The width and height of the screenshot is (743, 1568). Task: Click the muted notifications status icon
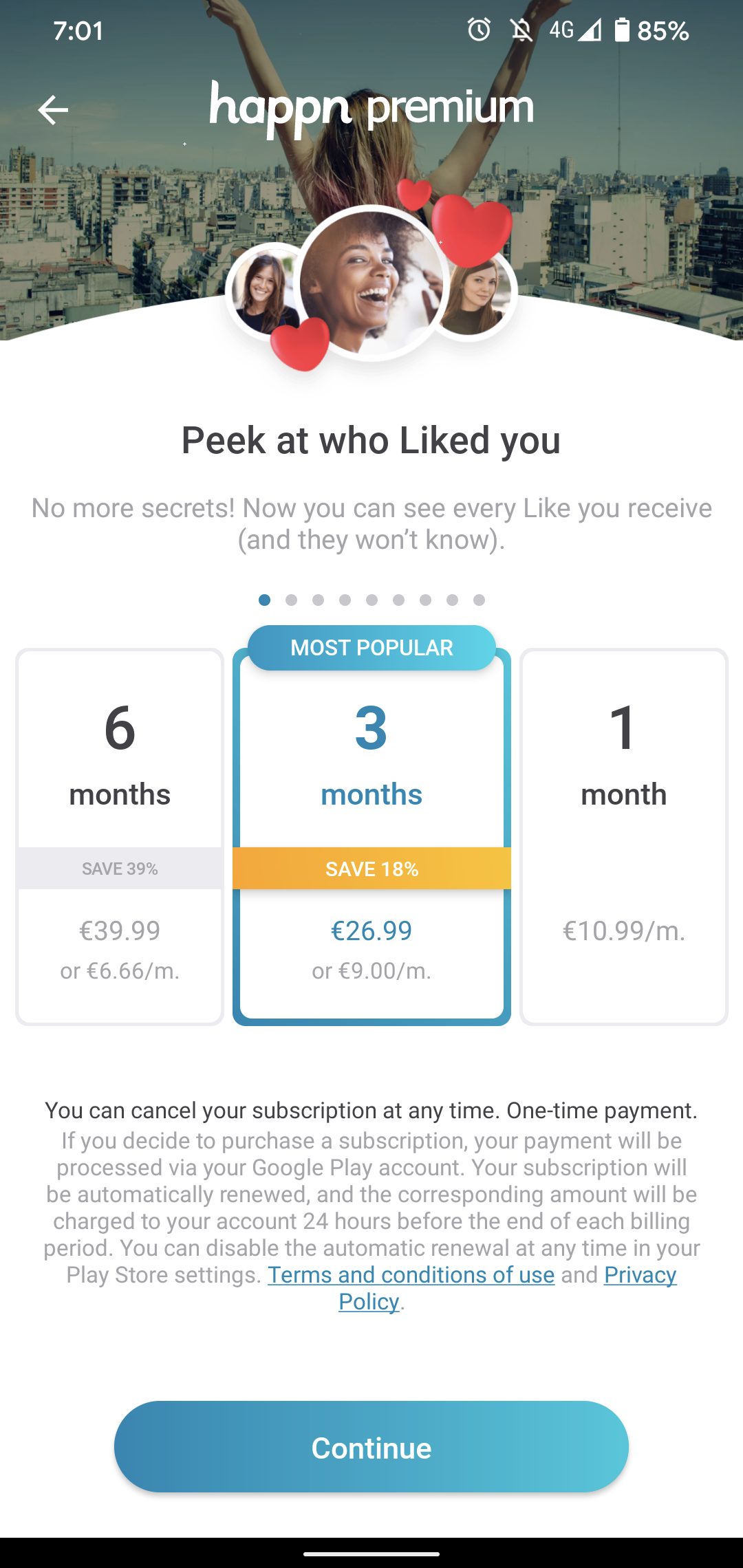[x=521, y=30]
